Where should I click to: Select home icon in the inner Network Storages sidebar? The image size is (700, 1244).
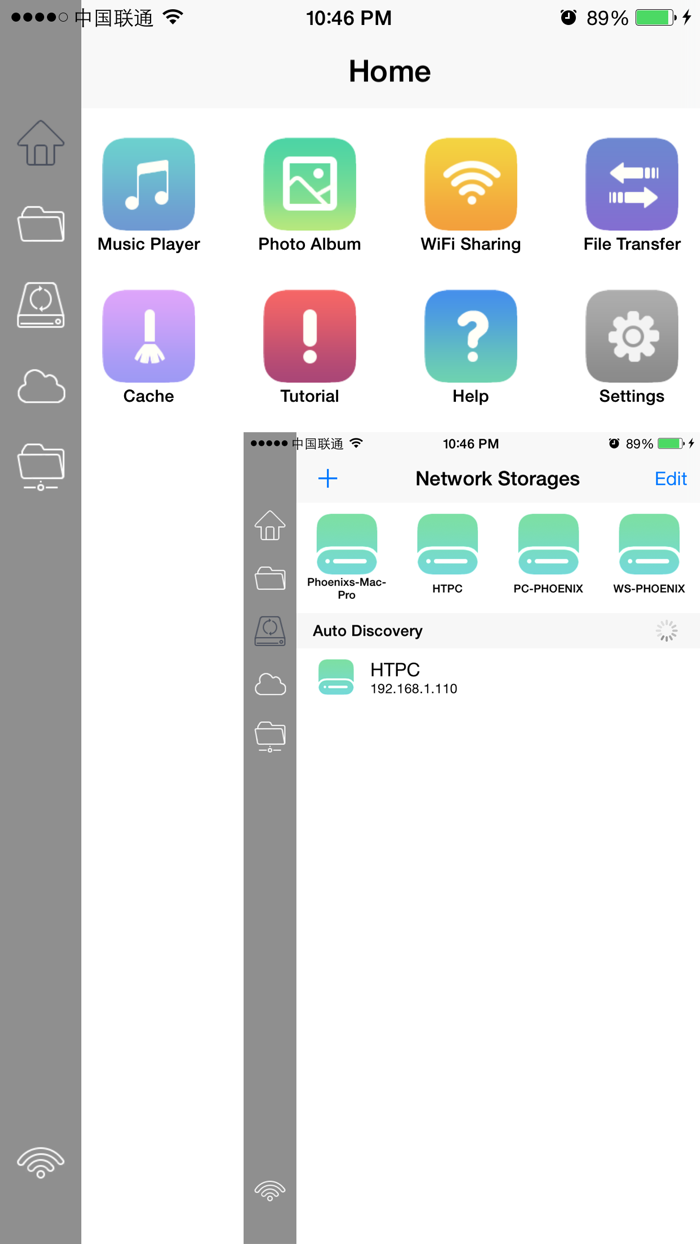[270, 524]
